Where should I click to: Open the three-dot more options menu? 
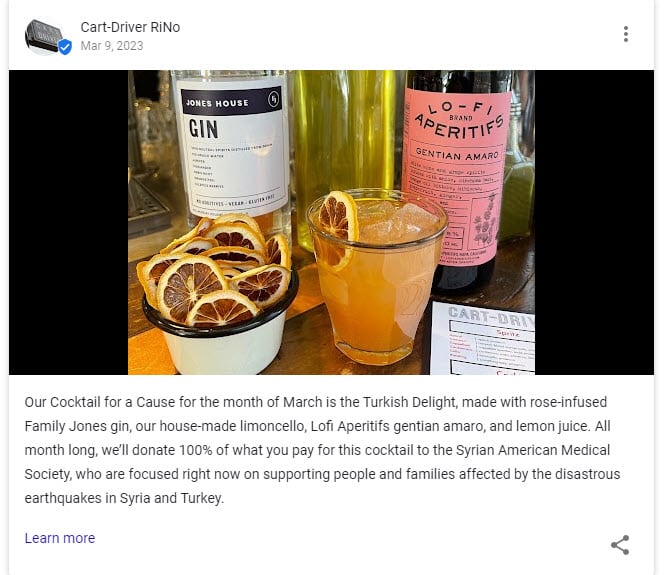[626, 34]
